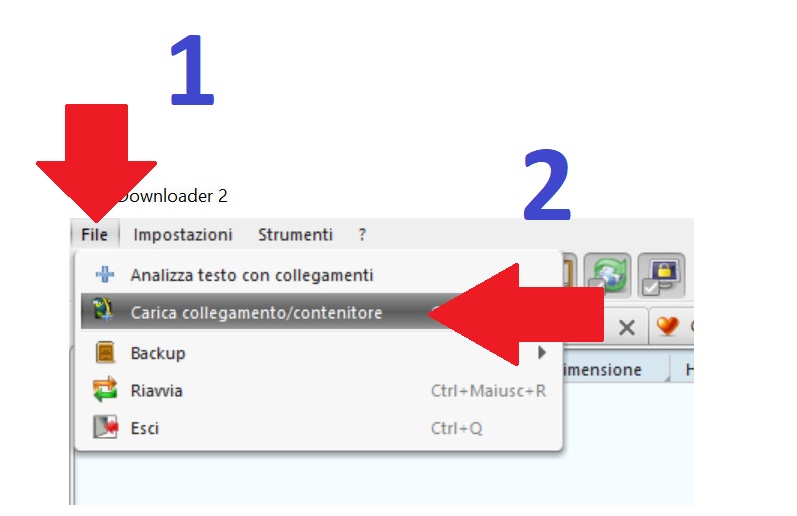The width and height of the screenshot is (797, 516).
Task: Open the Impostazioni menu
Action: [x=182, y=234]
